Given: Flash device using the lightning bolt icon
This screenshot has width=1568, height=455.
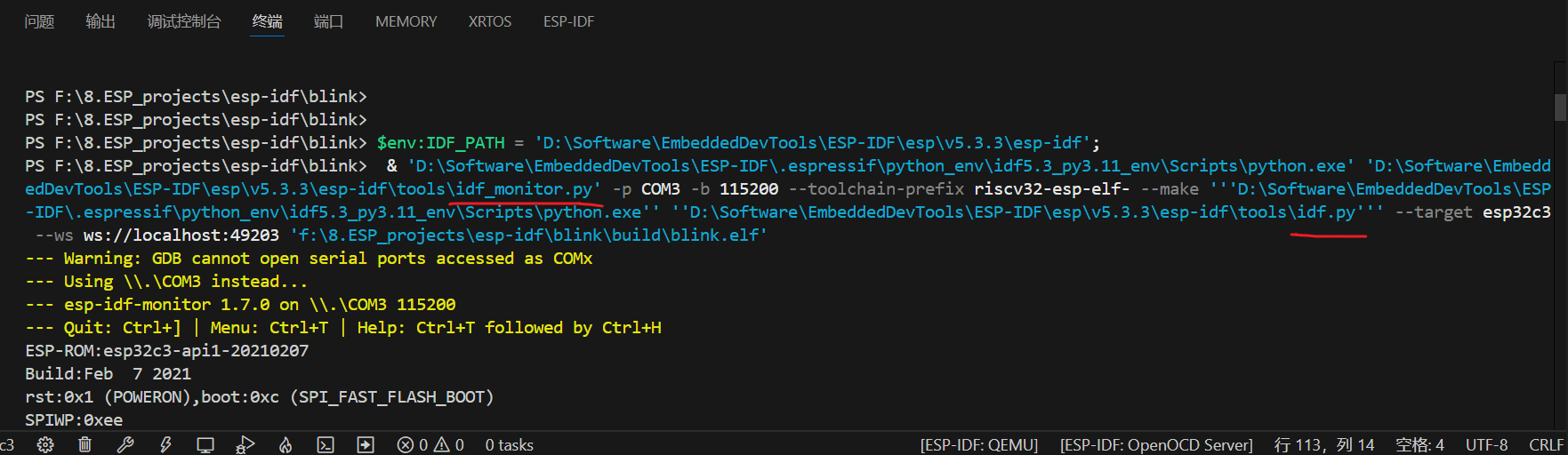Looking at the screenshot, I should [165, 444].
